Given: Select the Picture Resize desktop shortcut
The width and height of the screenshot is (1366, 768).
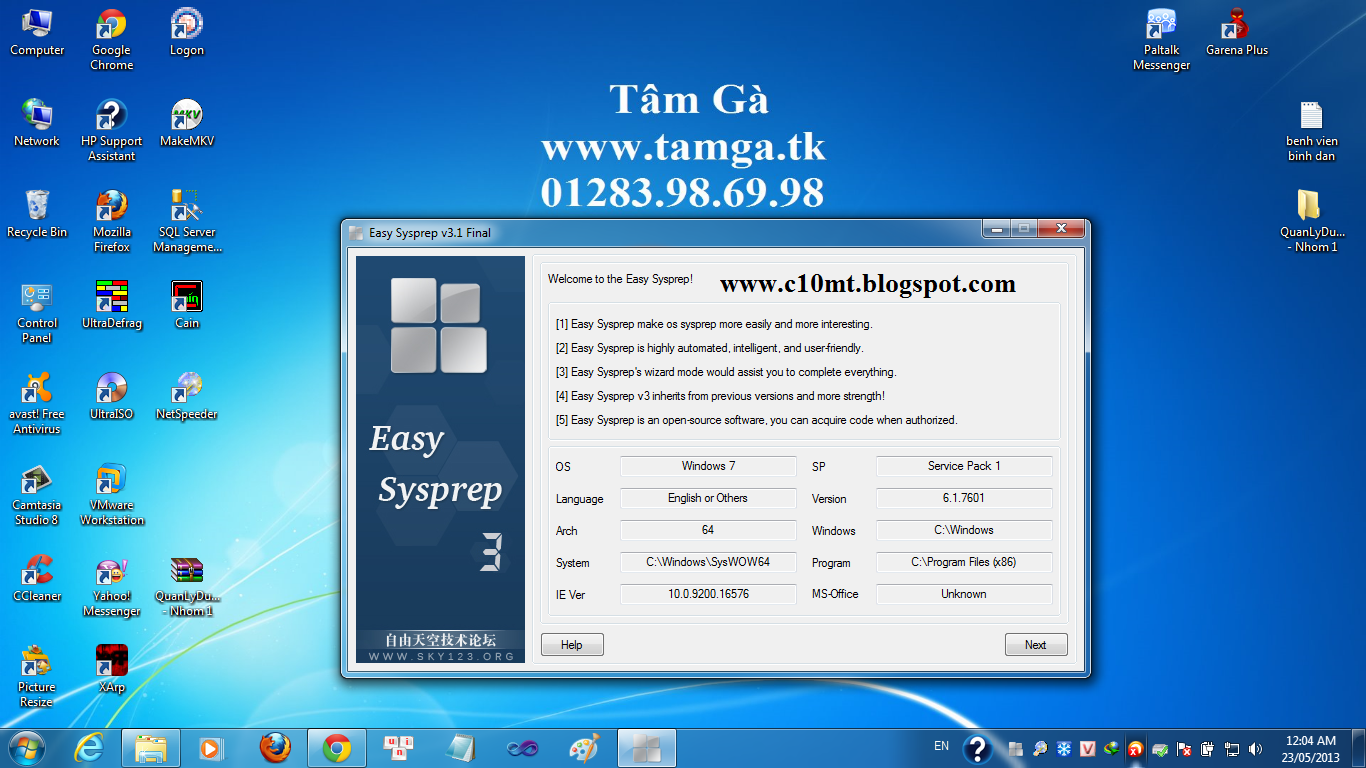Looking at the screenshot, I should [37, 677].
